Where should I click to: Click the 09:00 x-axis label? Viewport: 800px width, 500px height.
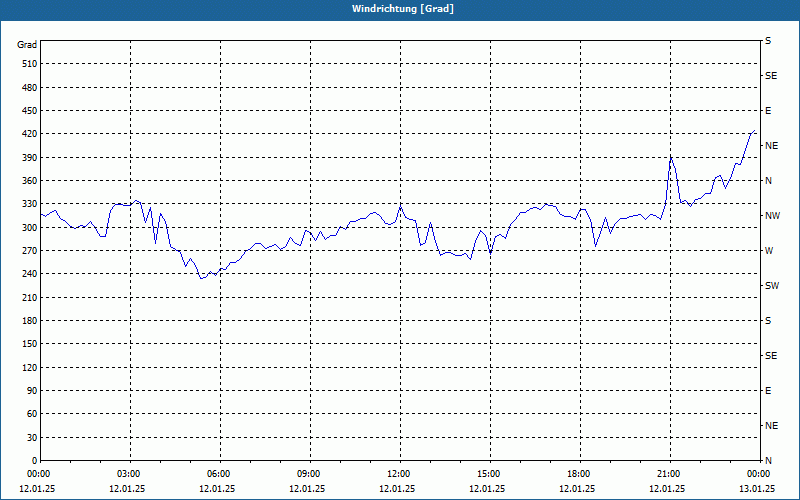pos(310,474)
